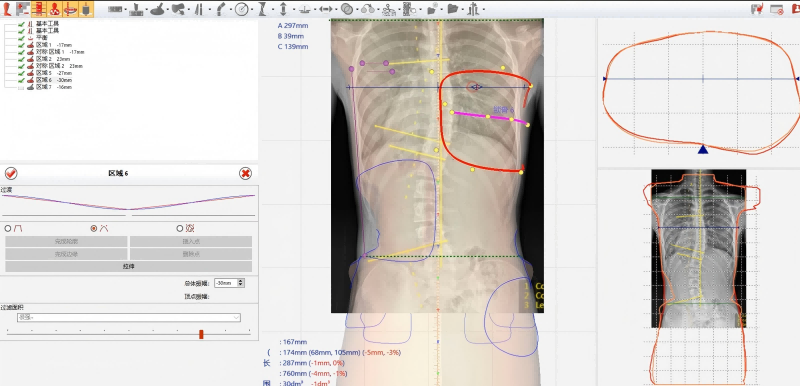Confirm 区域 6 with the red checkmark
Image resolution: width=800 pixels, height=386 pixels.
coord(11,173)
